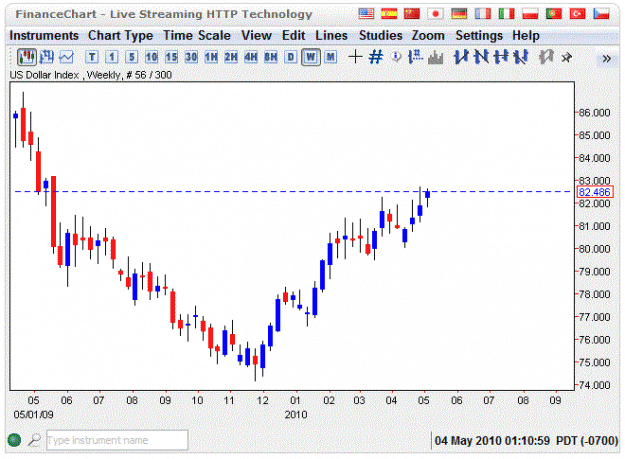Click the US Dollar Index chart title

90,75
